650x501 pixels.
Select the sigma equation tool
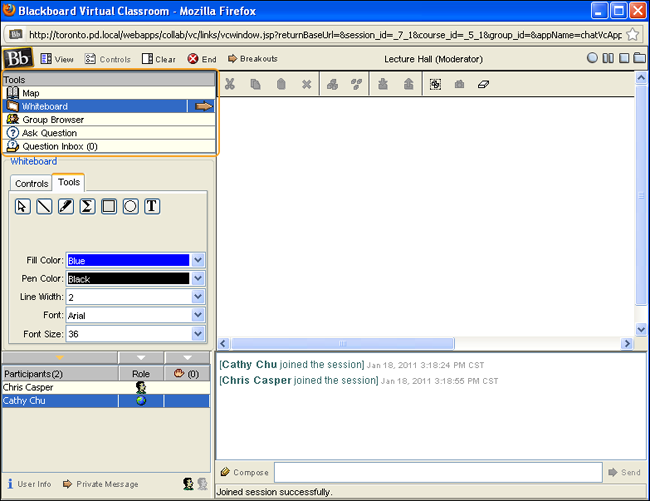point(87,206)
